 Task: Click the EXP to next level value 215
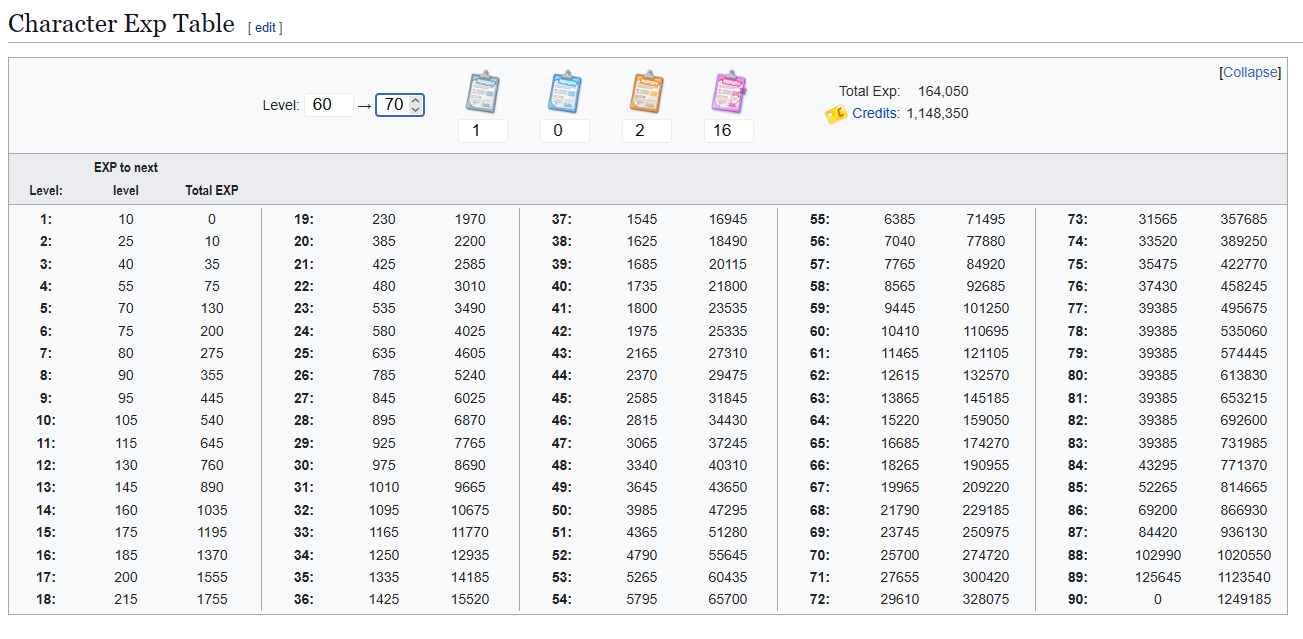point(125,600)
